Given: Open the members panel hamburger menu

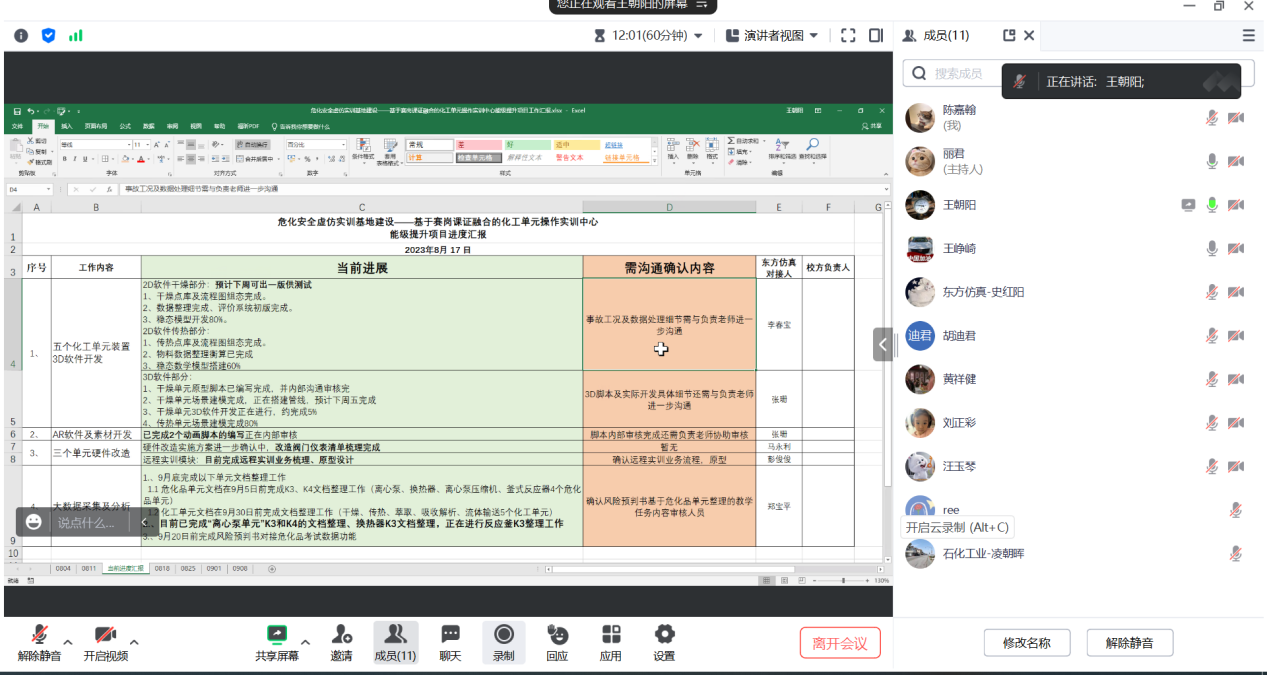Looking at the screenshot, I should pyautogui.click(x=1248, y=35).
